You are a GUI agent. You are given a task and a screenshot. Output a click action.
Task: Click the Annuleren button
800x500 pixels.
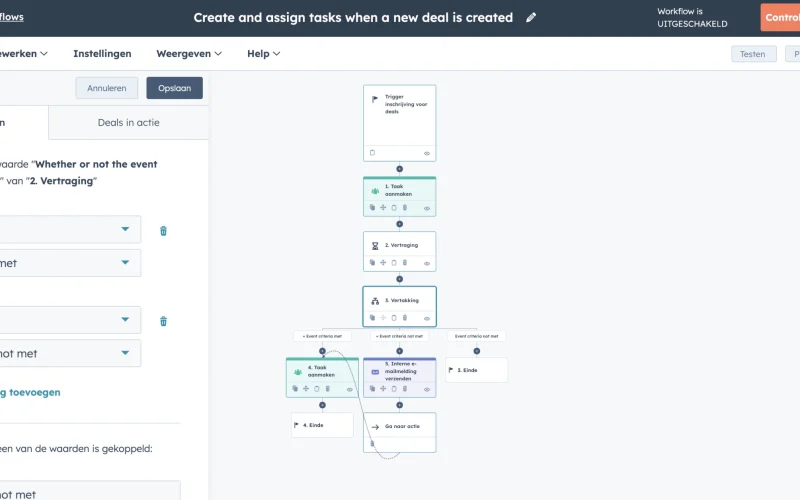pos(107,88)
